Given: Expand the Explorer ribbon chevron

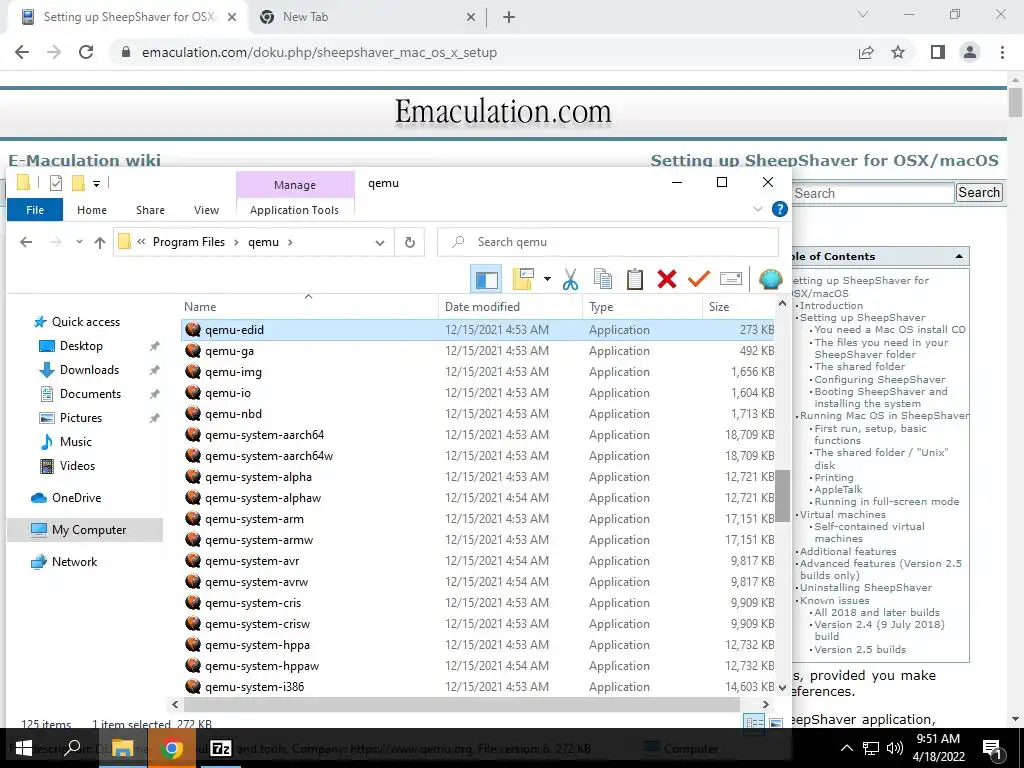Looking at the screenshot, I should [758, 210].
